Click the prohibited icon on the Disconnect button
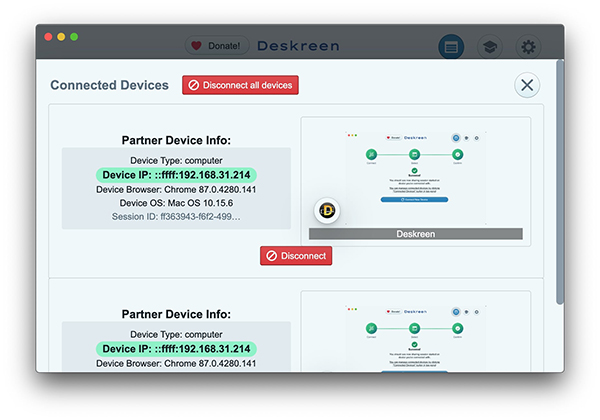Image resolution: width=600 pixels, height=420 pixels. point(272,256)
